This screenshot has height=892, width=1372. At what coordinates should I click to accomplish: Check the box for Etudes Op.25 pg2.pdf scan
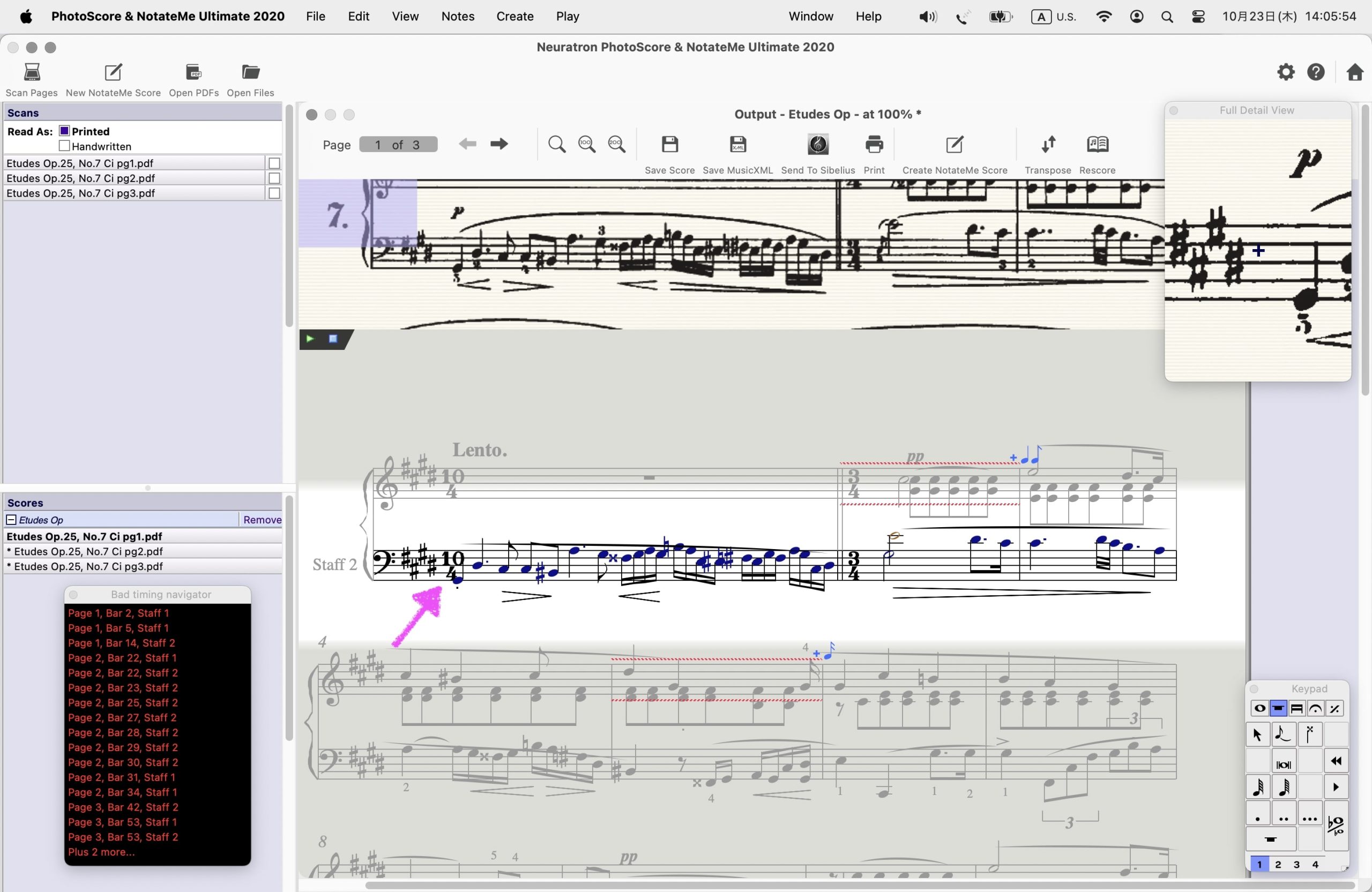point(274,178)
